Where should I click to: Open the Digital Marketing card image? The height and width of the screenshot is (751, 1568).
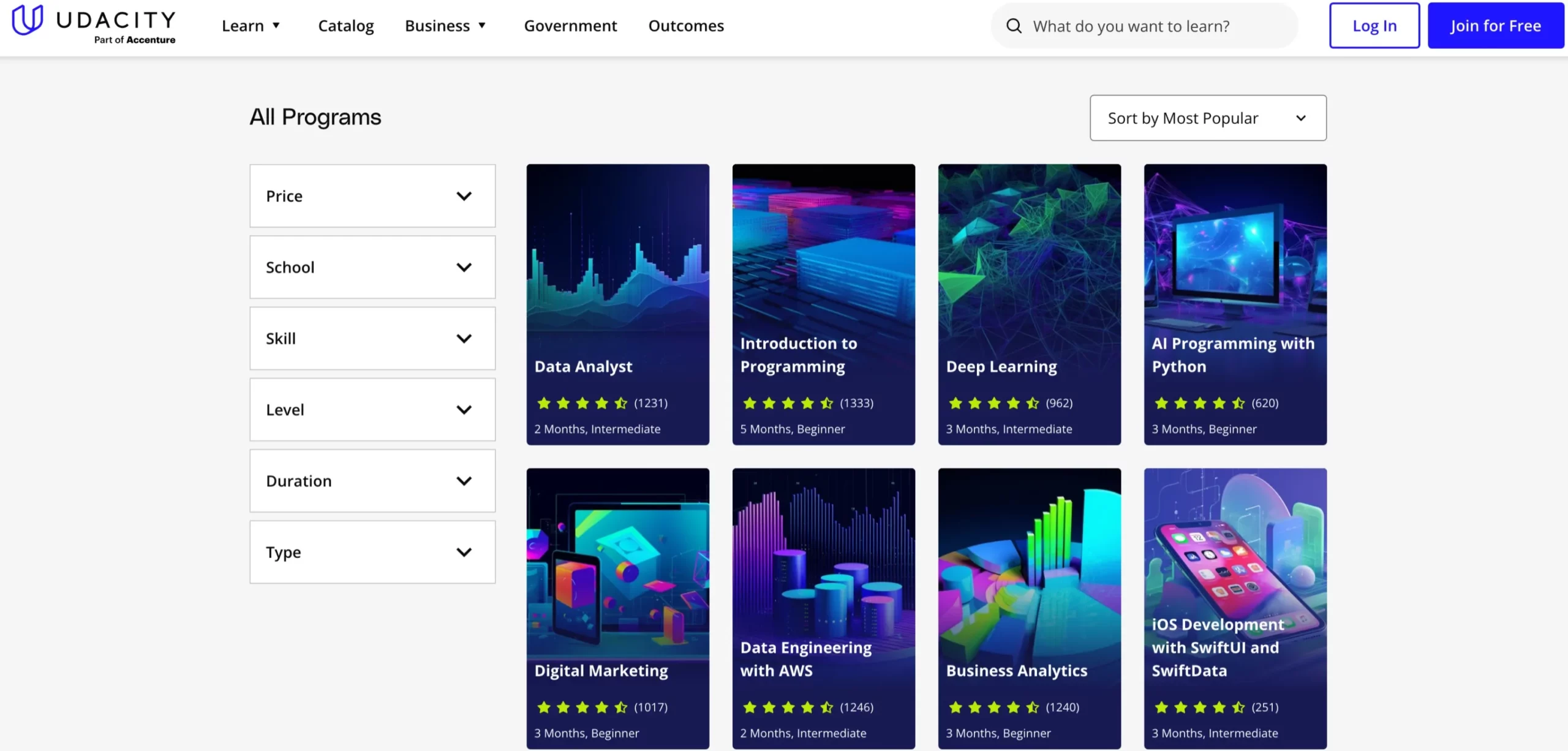point(618,564)
